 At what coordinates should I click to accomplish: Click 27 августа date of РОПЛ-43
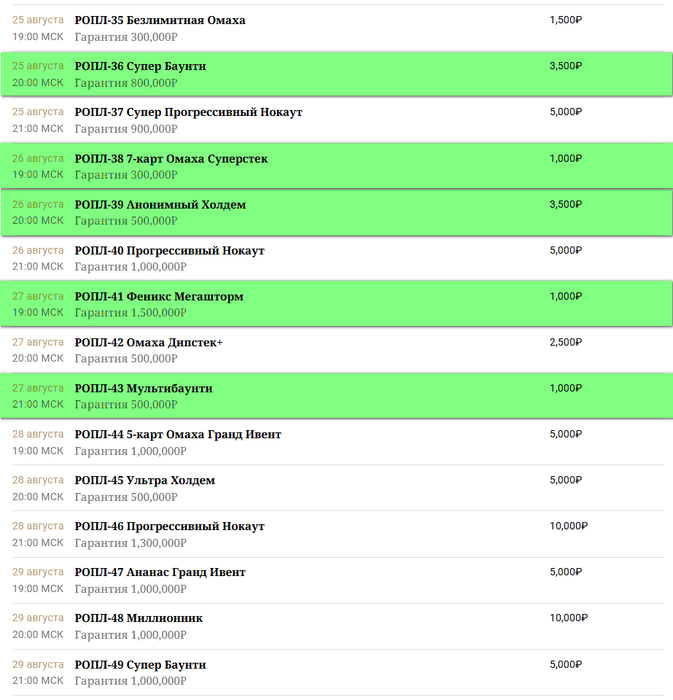[38, 388]
